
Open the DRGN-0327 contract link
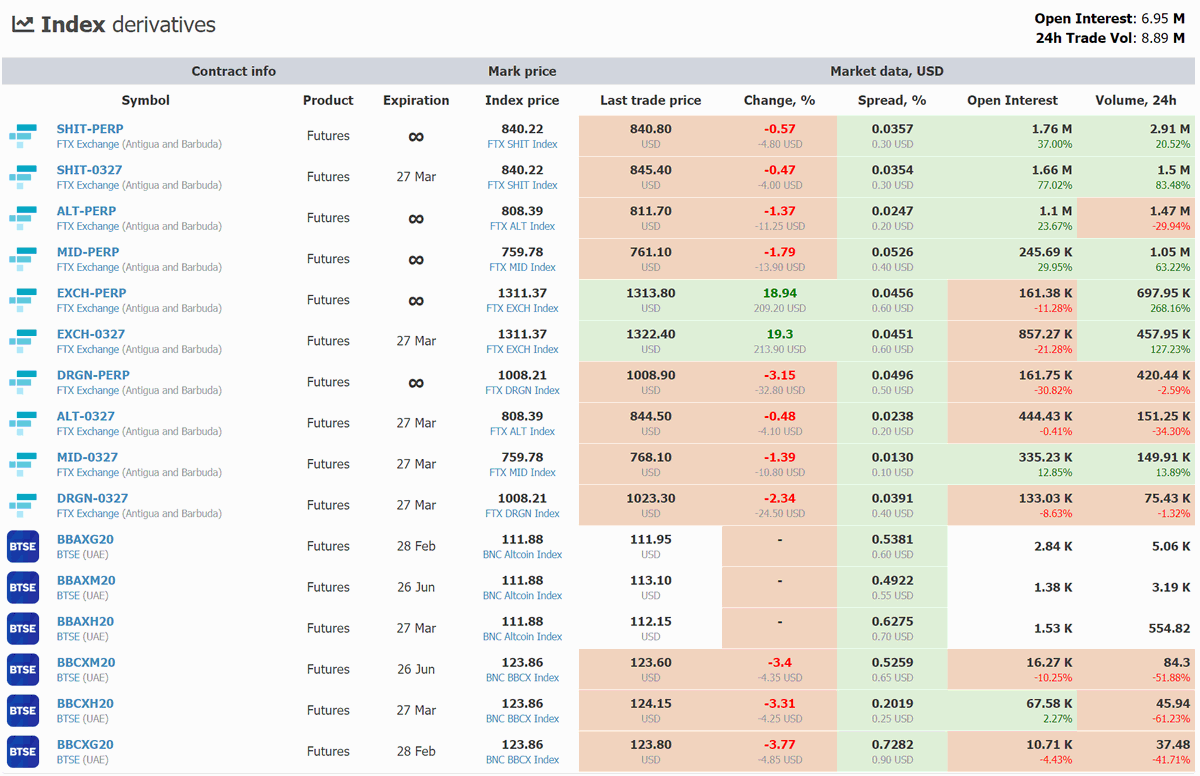[x=92, y=498]
